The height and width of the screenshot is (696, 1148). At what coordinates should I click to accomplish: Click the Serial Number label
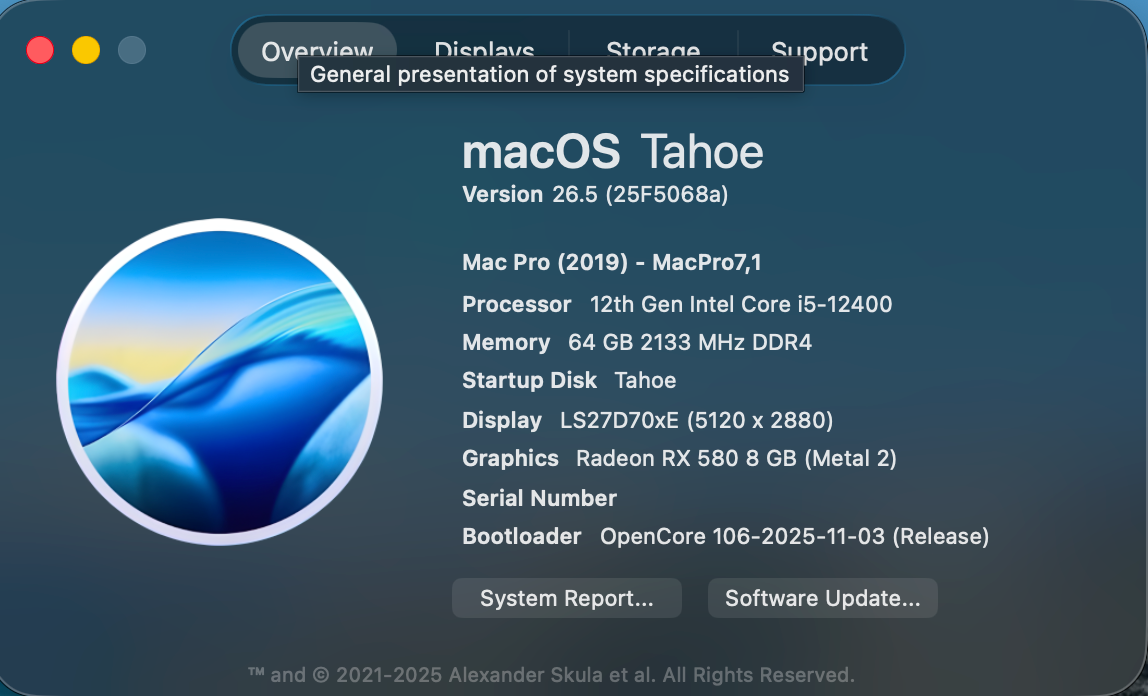pyautogui.click(x=539, y=498)
